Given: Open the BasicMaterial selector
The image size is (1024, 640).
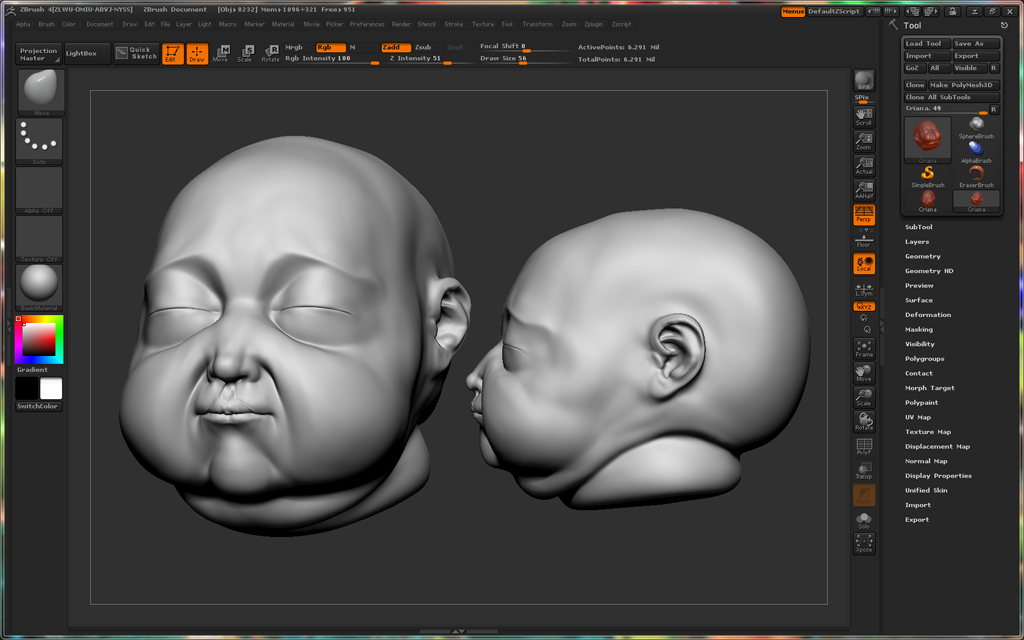Looking at the screenshot, I should tap(40, 287).
